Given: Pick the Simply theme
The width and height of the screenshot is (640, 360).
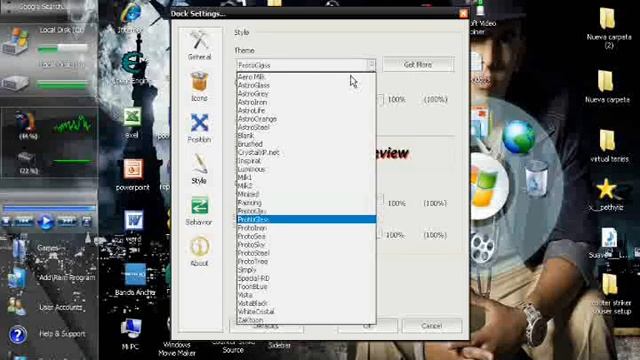Looking at the screenshot, I should [306, 270].
